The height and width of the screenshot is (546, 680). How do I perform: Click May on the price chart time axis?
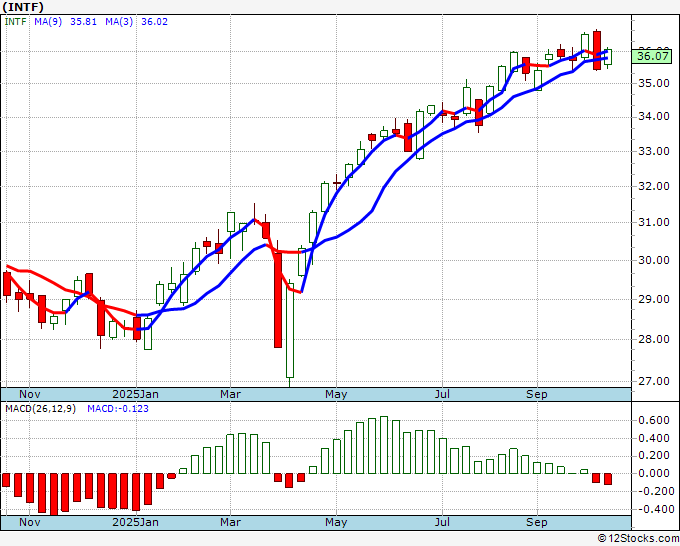pos(336,394)
